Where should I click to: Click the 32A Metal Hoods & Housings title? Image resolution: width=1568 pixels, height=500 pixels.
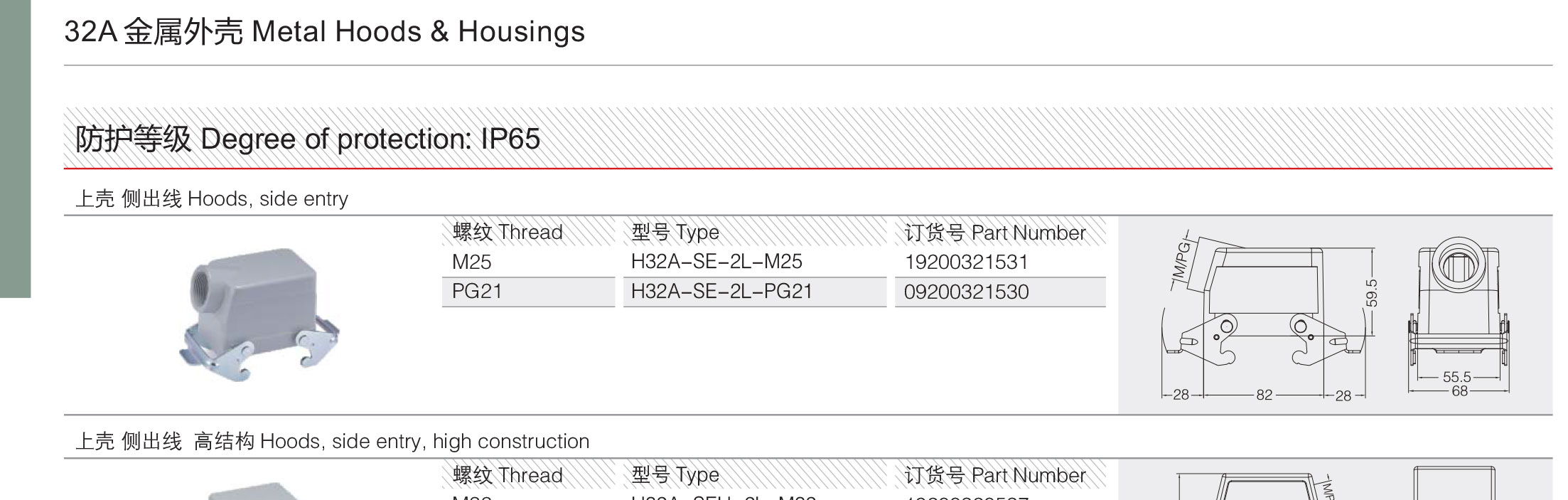tap(325, 32)
